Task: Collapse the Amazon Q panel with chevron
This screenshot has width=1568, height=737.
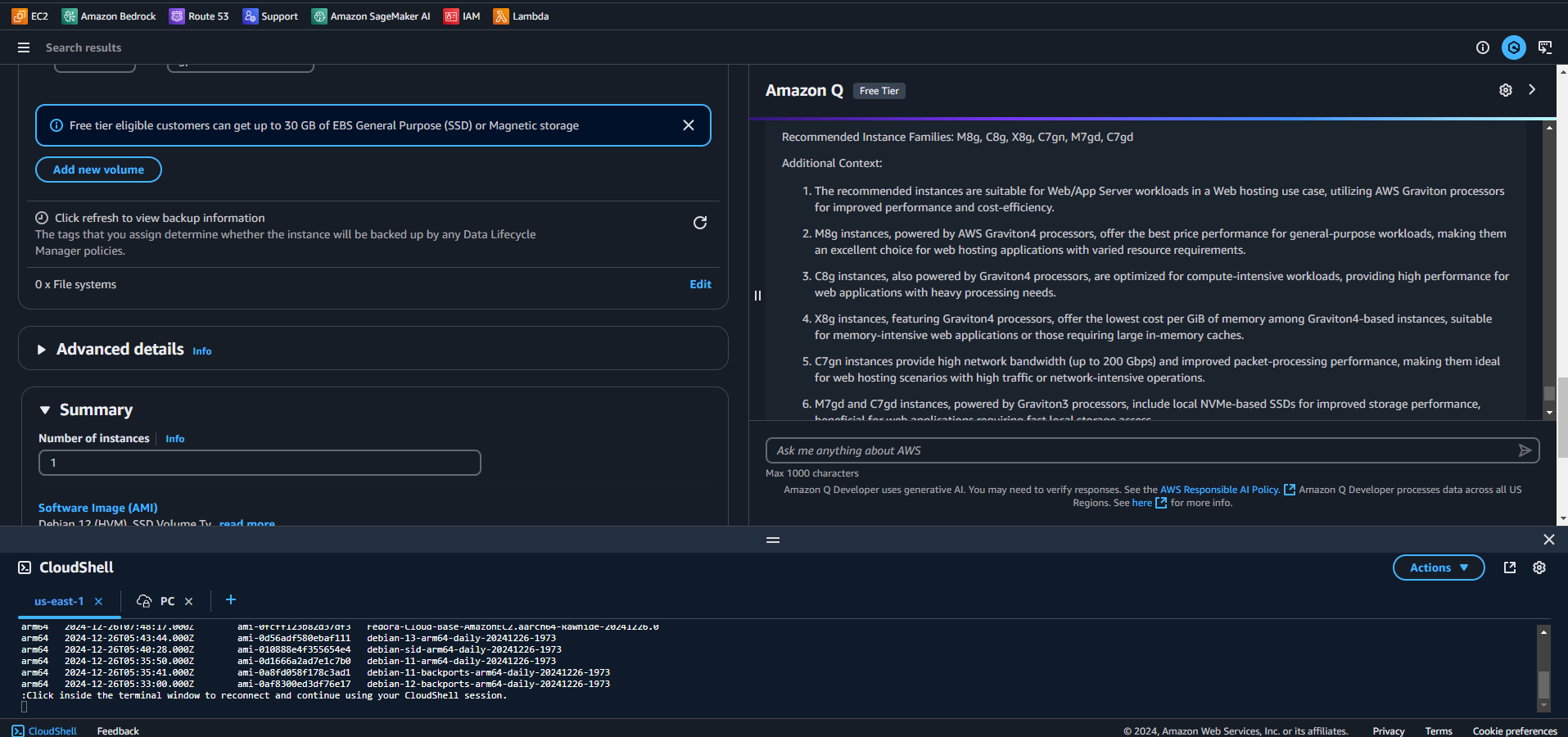Action: coord(1532,89)
